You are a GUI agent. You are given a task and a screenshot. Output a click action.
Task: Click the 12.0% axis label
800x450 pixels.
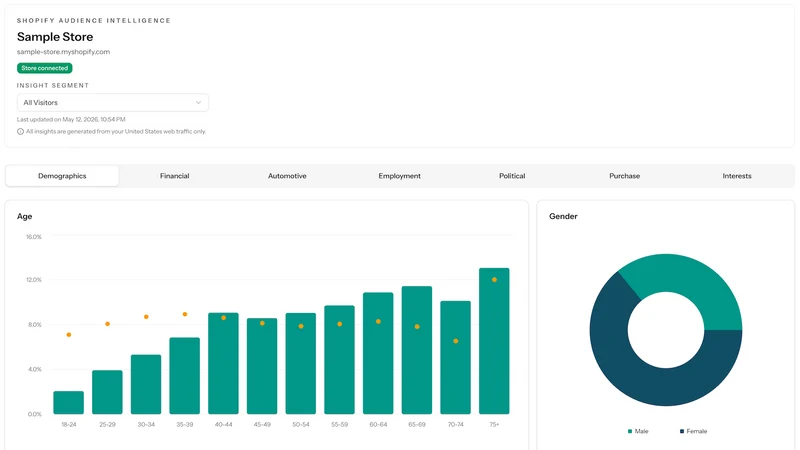pos(34,280)
